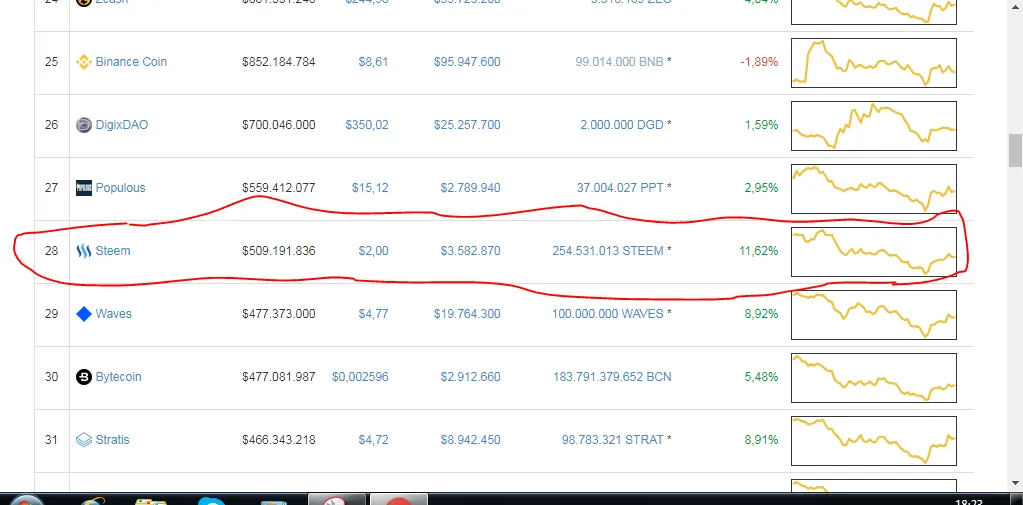Click Stratis price $4,72
This screenshot has width=1023, height=505.
pyautogui.click(x=373, y=440)
